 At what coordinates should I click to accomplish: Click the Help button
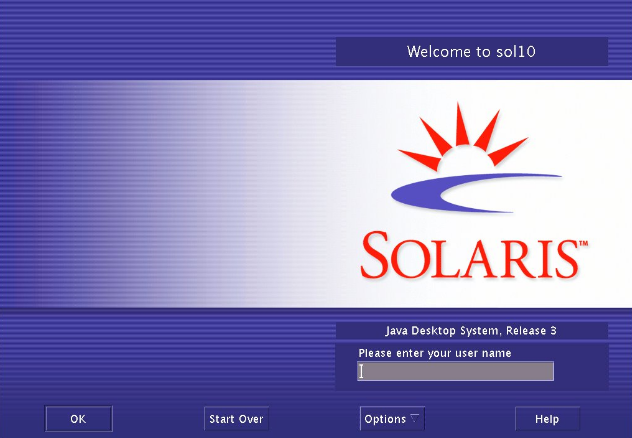(x=547, y=419)
